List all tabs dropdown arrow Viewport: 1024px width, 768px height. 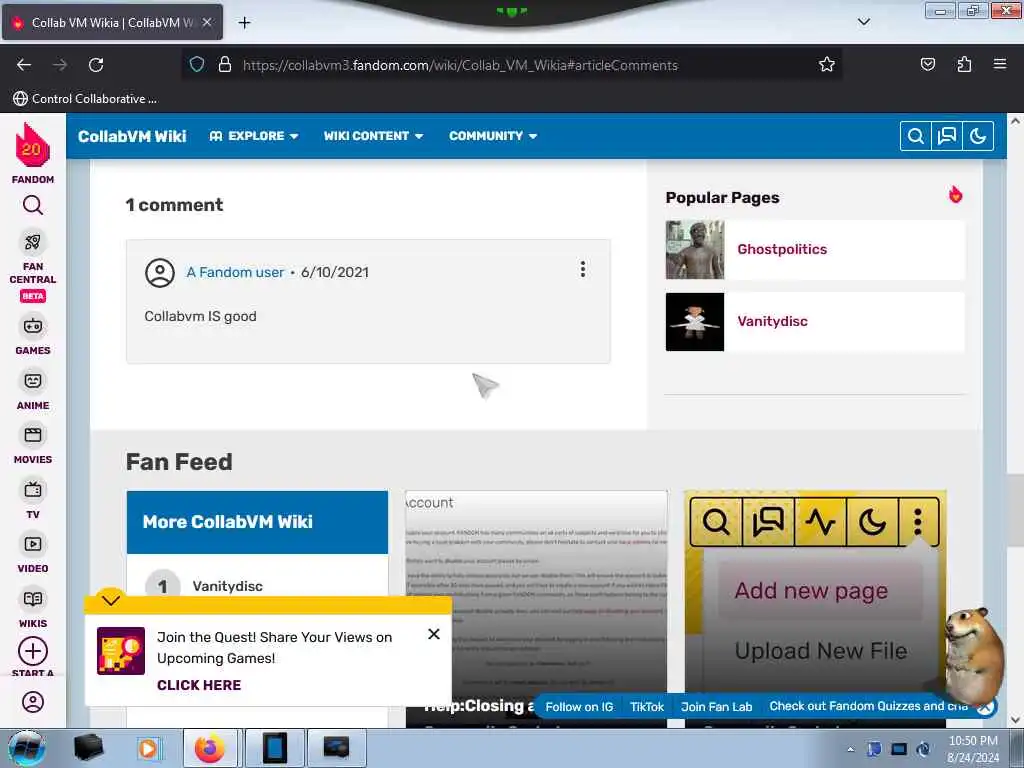[x=863, y=22]
